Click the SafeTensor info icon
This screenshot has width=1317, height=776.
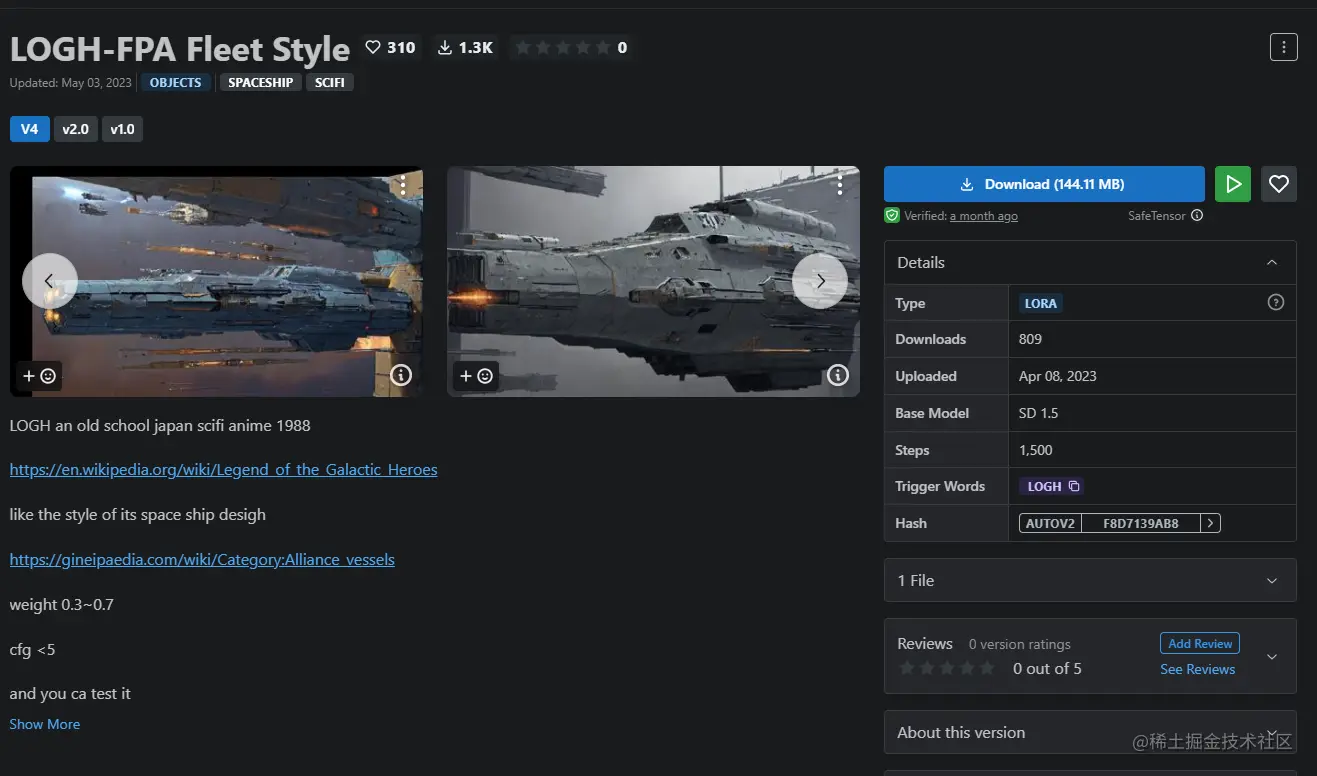point(1197,215)
